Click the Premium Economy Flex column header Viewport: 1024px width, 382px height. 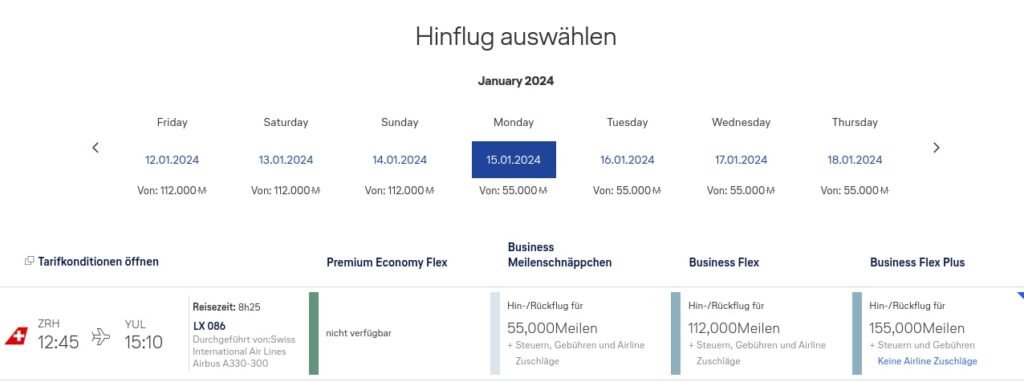[387, 263]
